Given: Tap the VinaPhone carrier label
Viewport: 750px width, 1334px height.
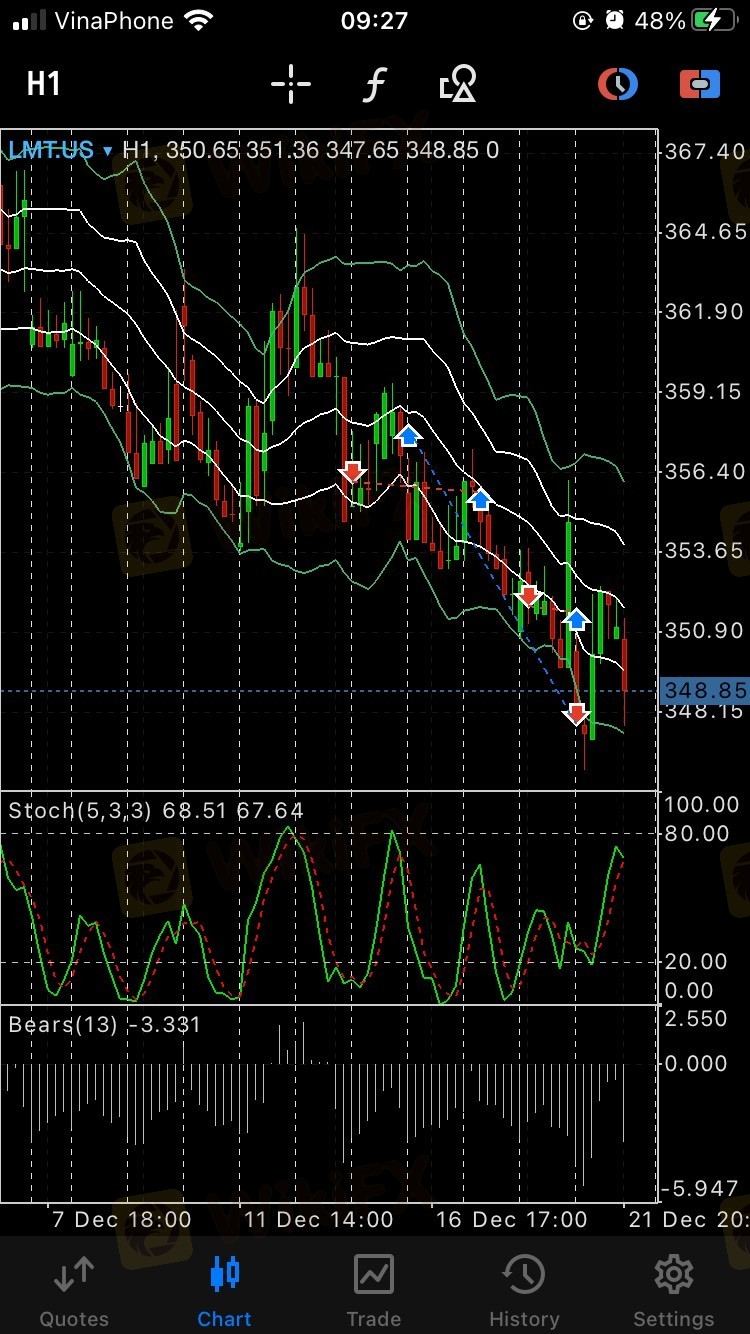Looking at the screenshot, I should tap(114, 20).
